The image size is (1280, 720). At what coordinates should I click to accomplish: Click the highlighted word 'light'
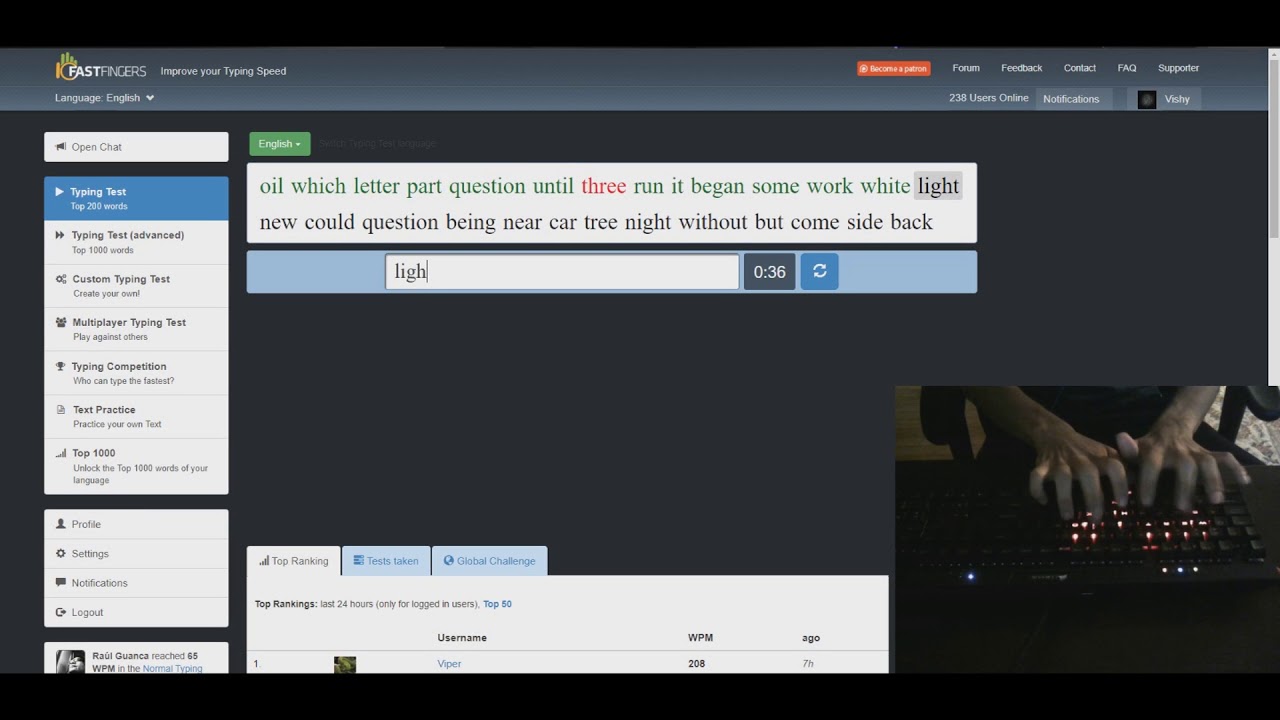(x=938, y=186)
